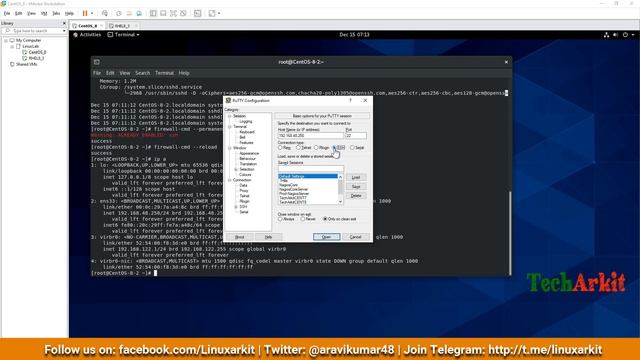
Task: Select RHEL8_3 VM in library tree
Action: [x=36, y=58]
